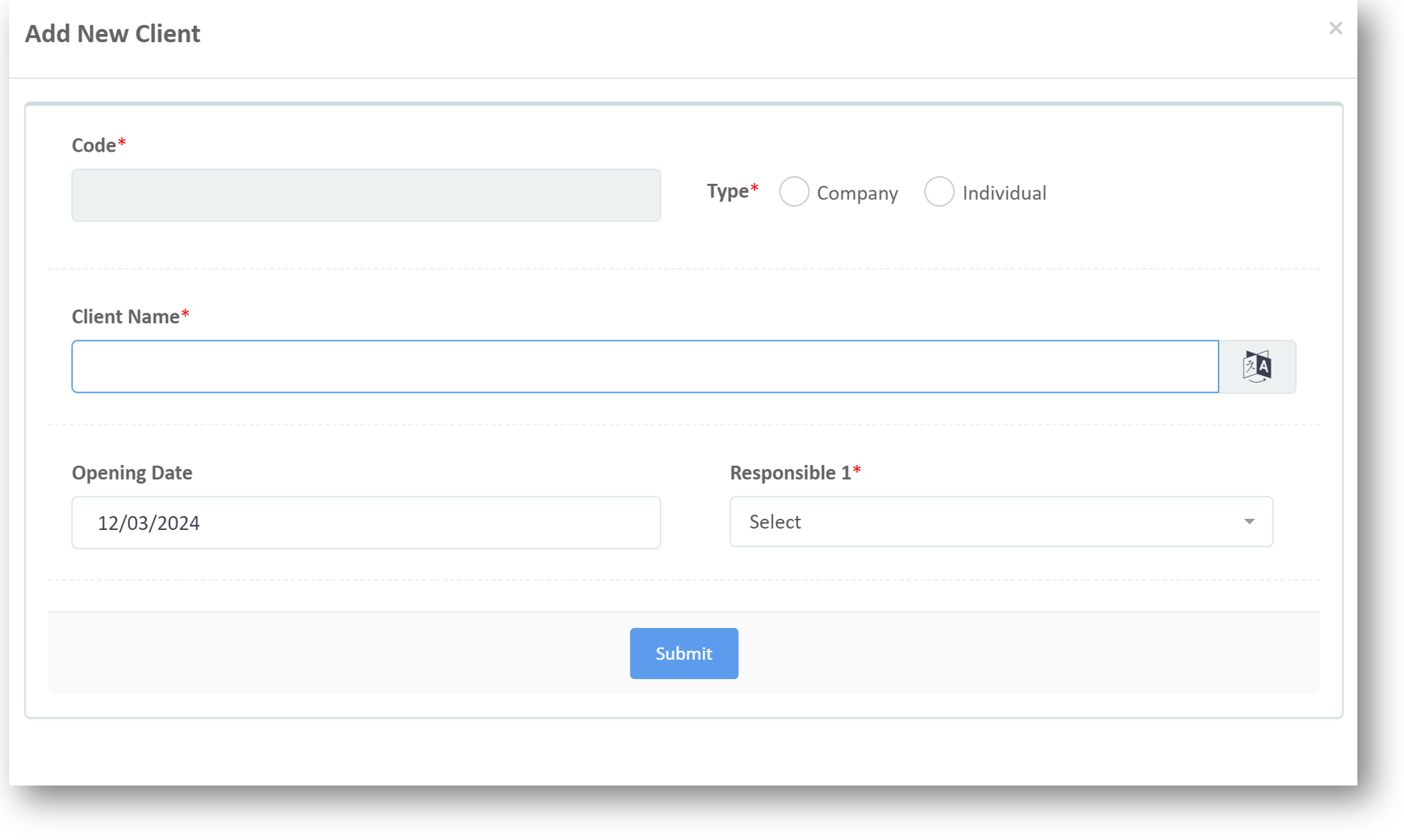Open the Responsible 1 Select dropdown

tap(1000, 521)
